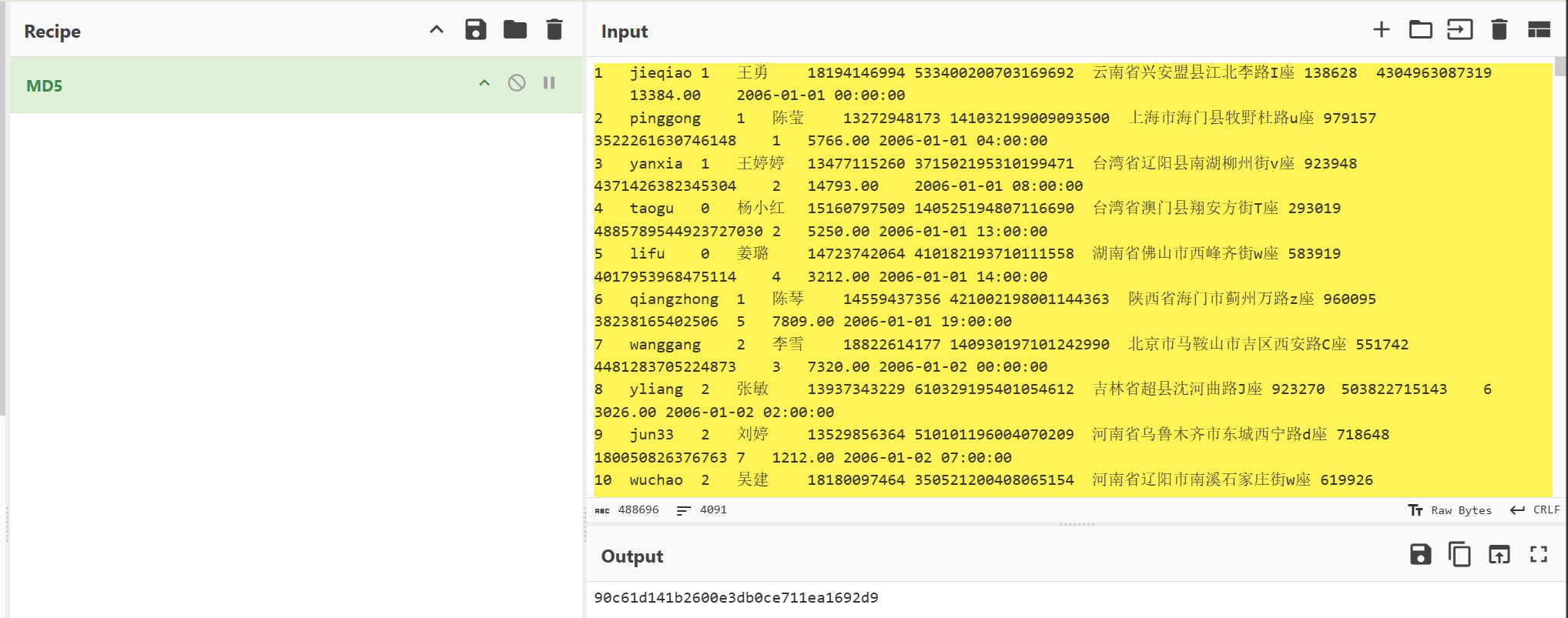This screenshot has width=1568, height=618.
Task: Change the CRLF end-of-line sequence
Action: 1535,510
